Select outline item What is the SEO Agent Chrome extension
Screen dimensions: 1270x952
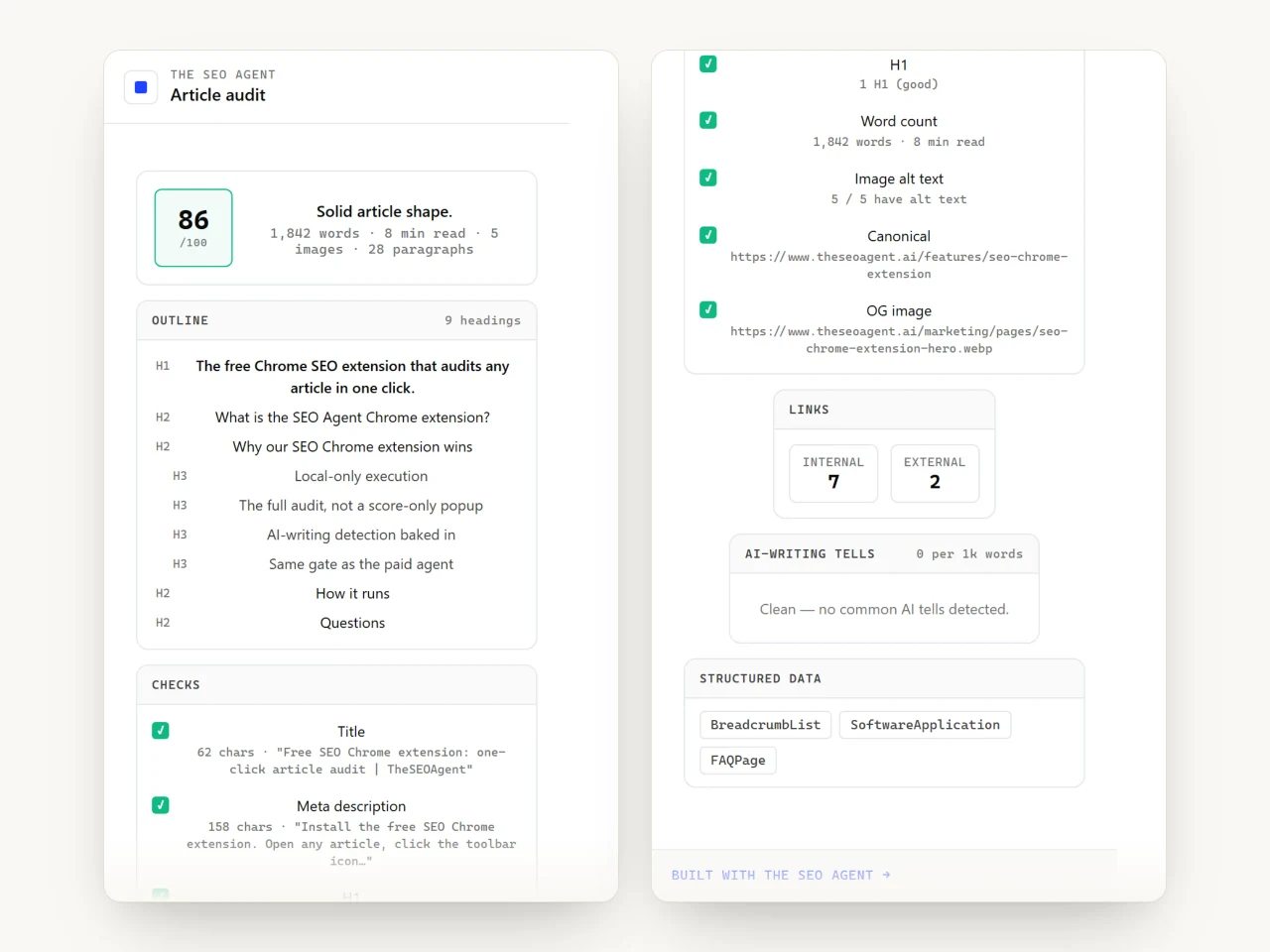[352, 417]
